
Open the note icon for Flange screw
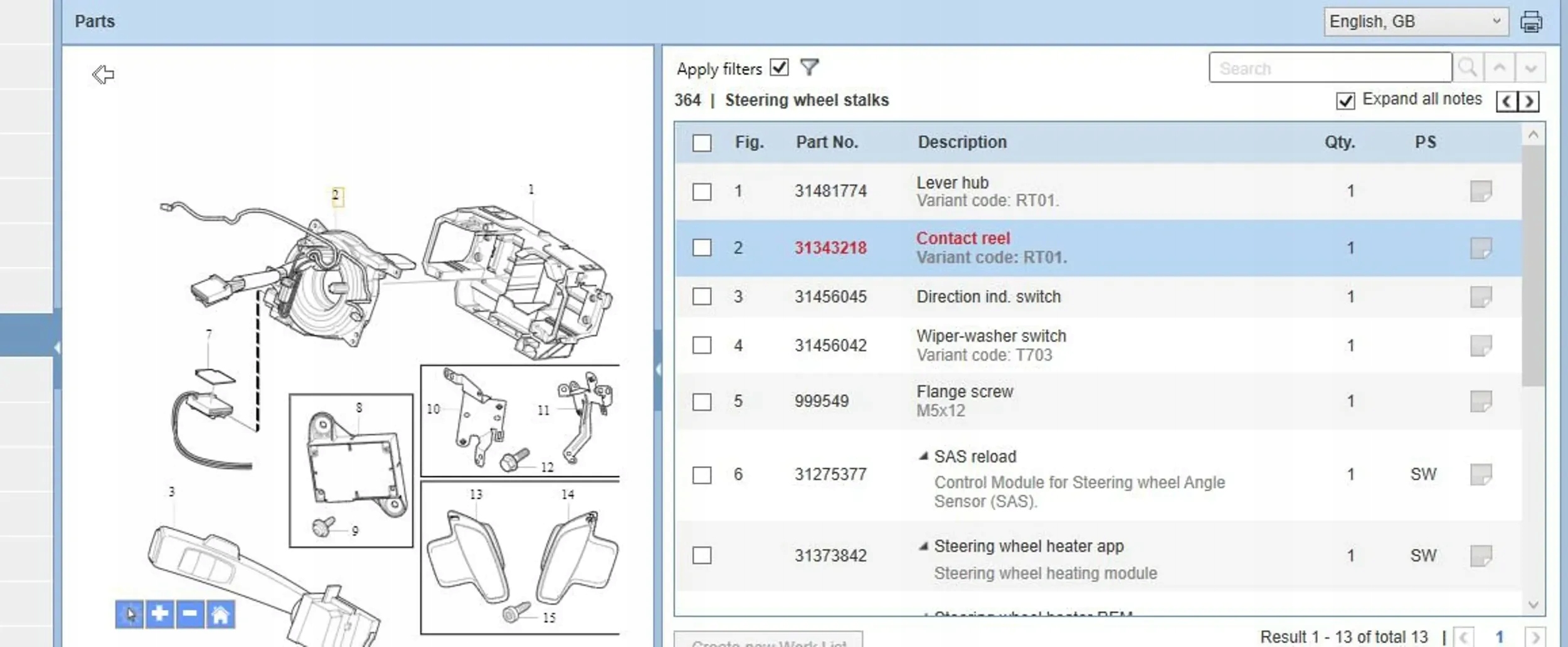[1481, 401]
